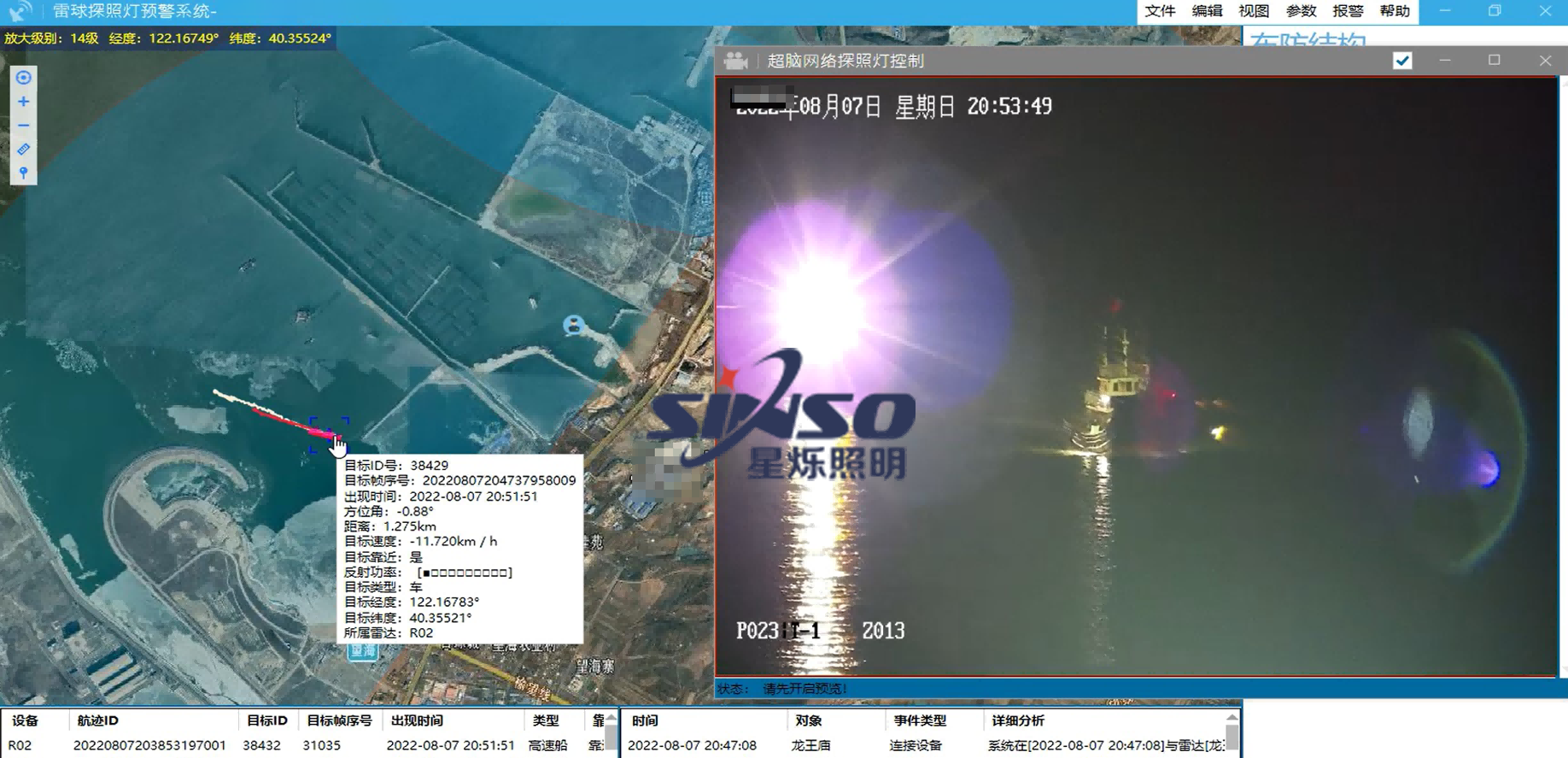This screenshot has height=758, width=1568.
Task: Open the 参数 menu
Action: pyautogui.click(x=1301, y=11)
